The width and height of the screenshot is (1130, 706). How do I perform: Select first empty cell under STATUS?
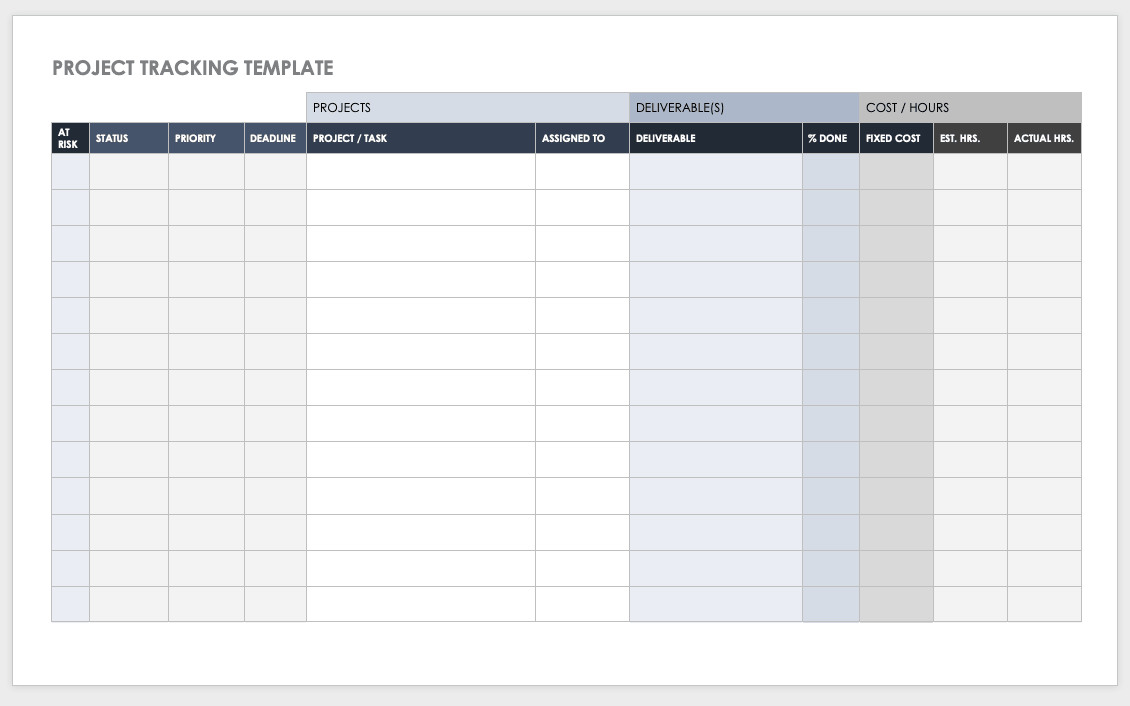coord(128,171)
